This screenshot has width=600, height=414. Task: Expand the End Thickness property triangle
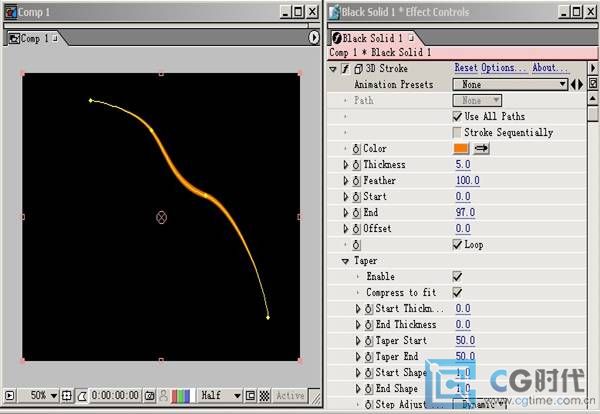tap(358, 325)
